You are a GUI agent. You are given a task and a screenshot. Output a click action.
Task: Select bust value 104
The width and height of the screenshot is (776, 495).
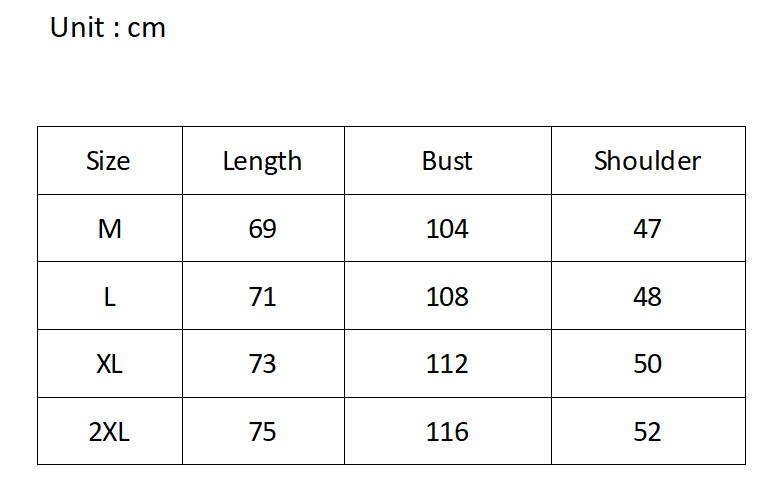(447, 229)
